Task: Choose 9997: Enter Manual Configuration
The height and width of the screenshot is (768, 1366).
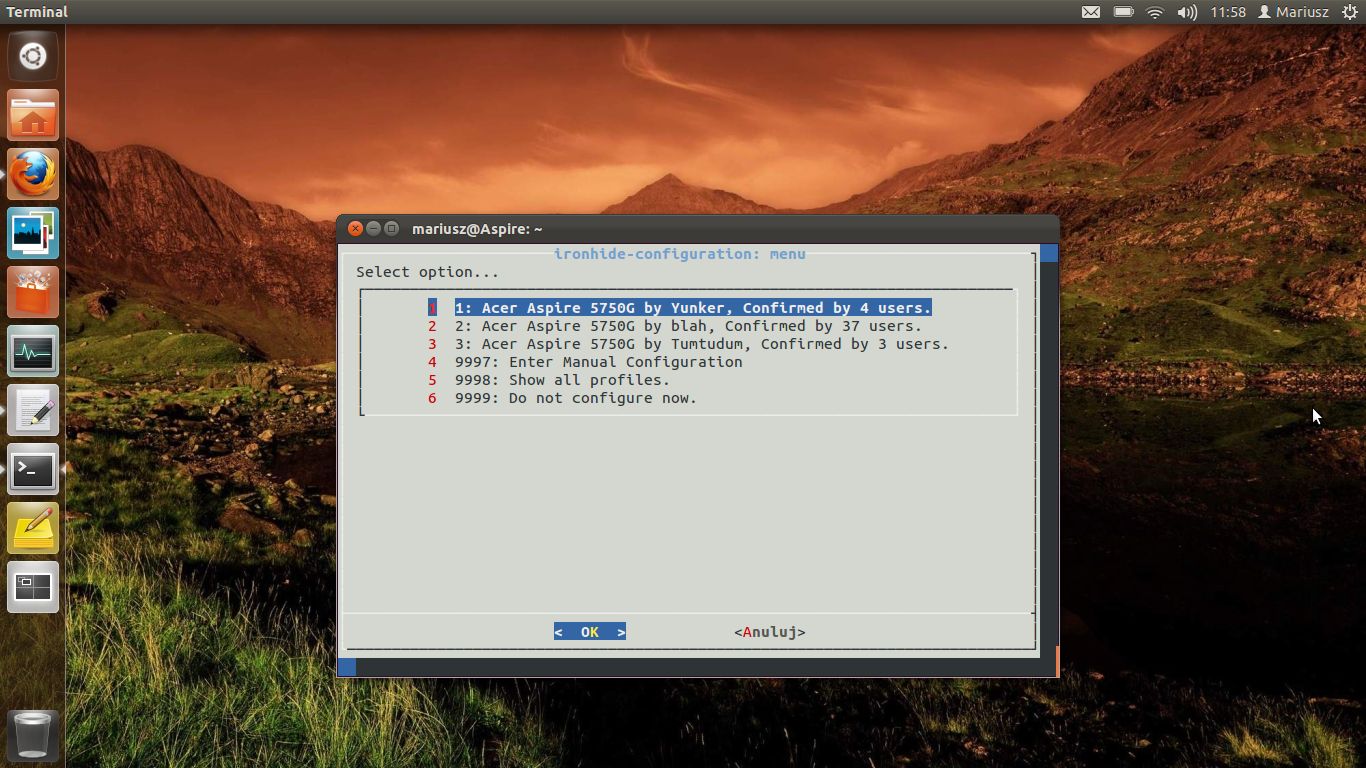Action: 598,362
